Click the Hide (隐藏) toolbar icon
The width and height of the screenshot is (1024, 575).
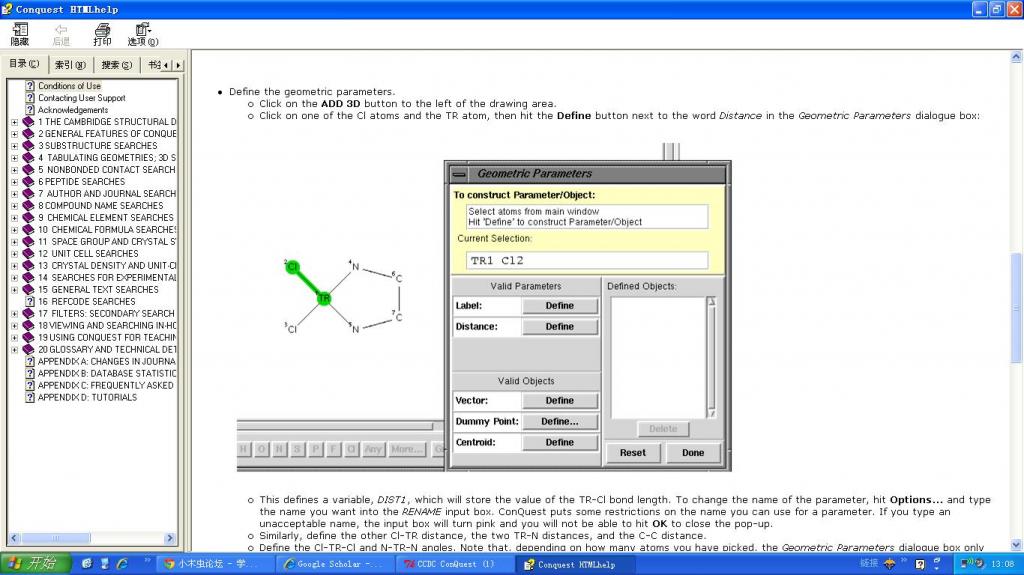tap(20, 34)
